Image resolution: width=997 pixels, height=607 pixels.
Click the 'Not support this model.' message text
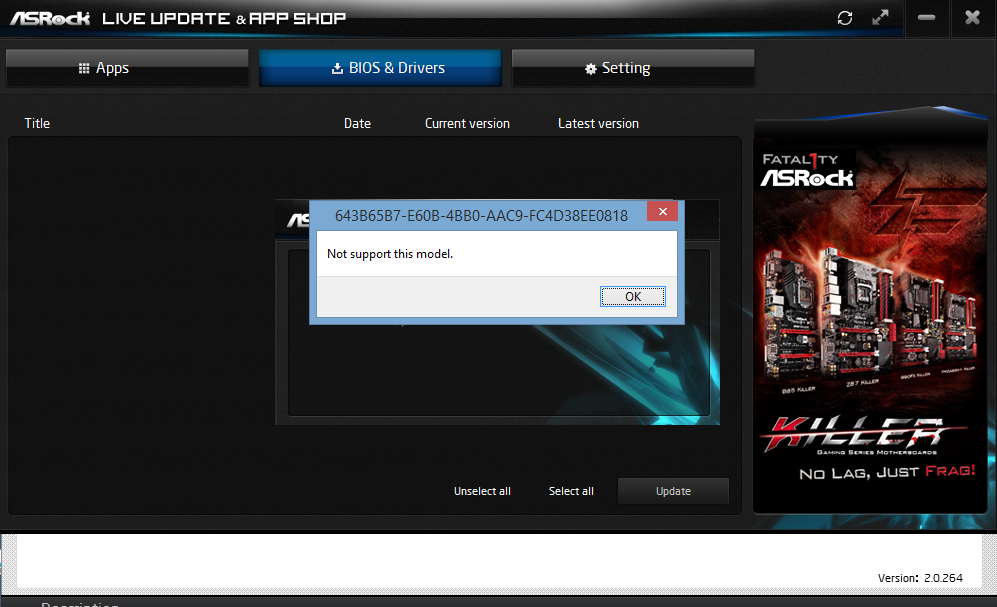pyautogui.click(x=390, y=254)
